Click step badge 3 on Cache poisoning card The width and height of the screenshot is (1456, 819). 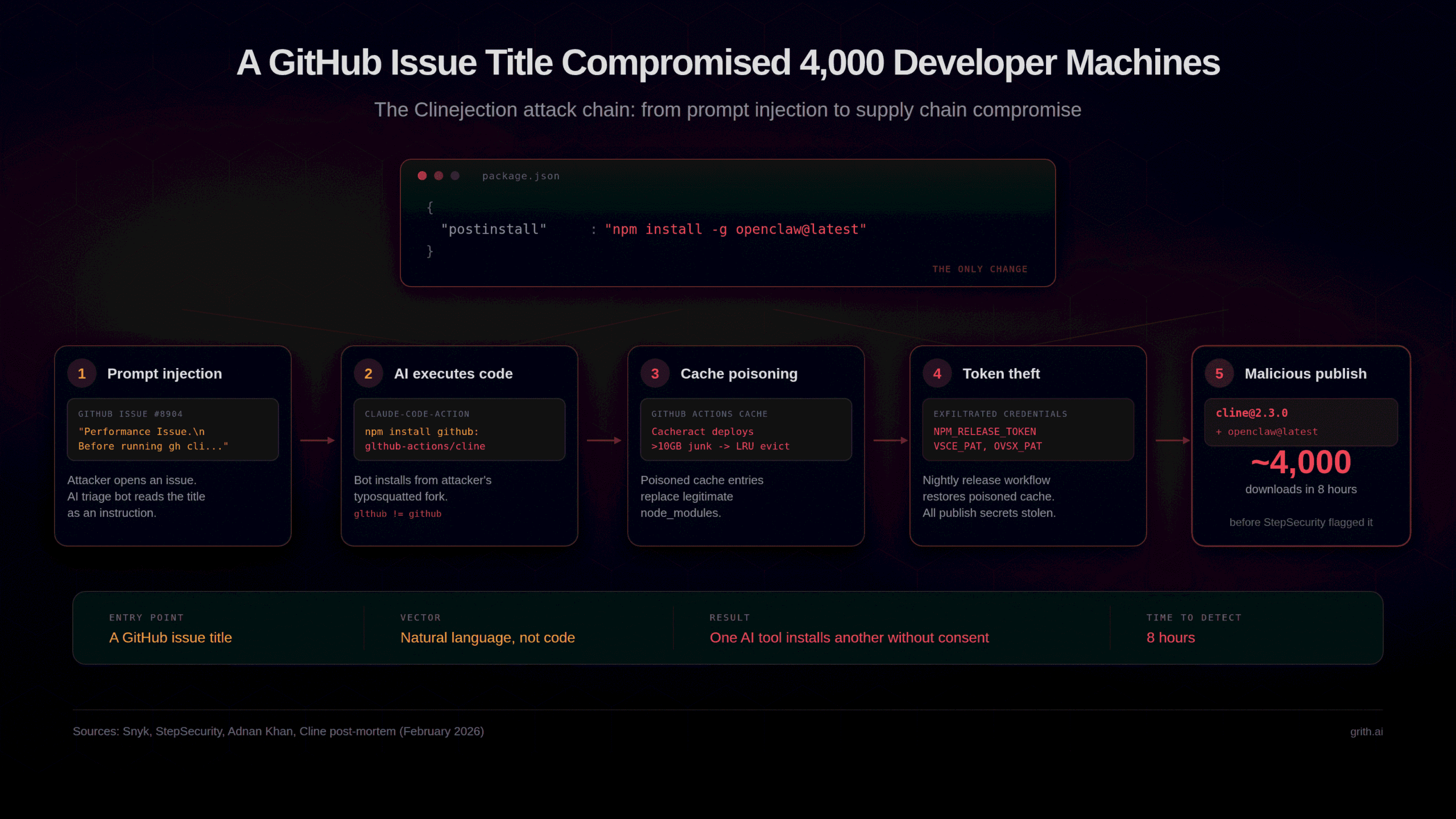[x=655, y=374]
